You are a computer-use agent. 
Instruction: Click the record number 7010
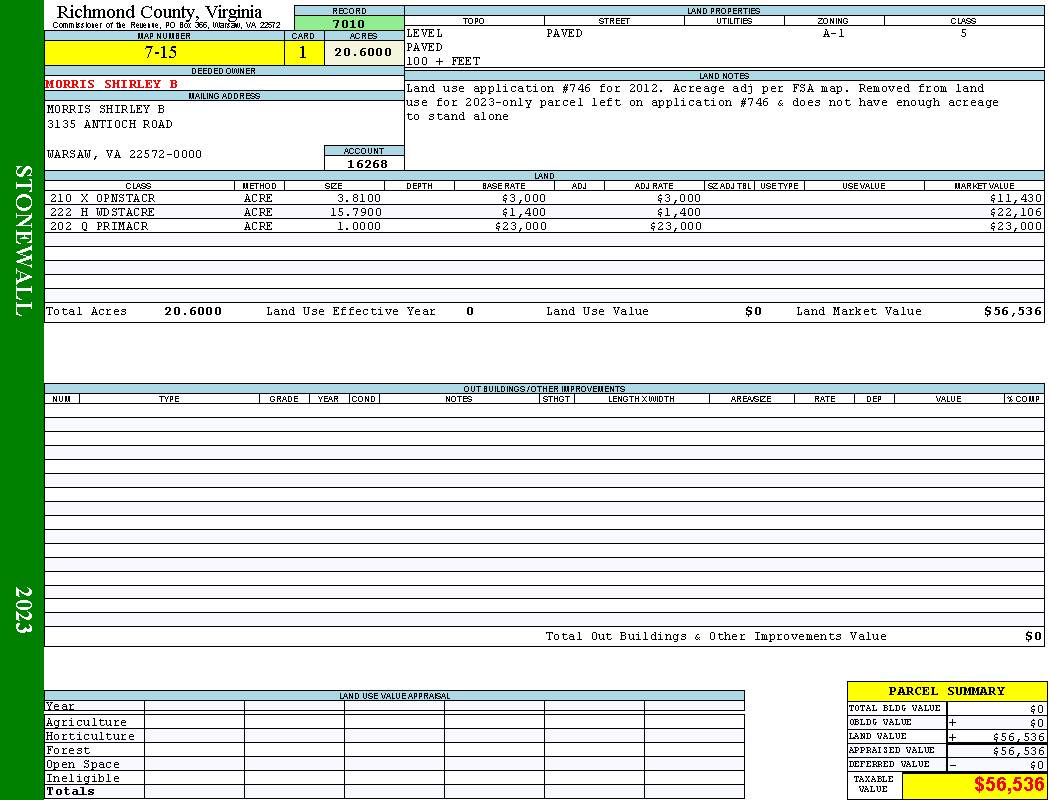click(349, 23)
